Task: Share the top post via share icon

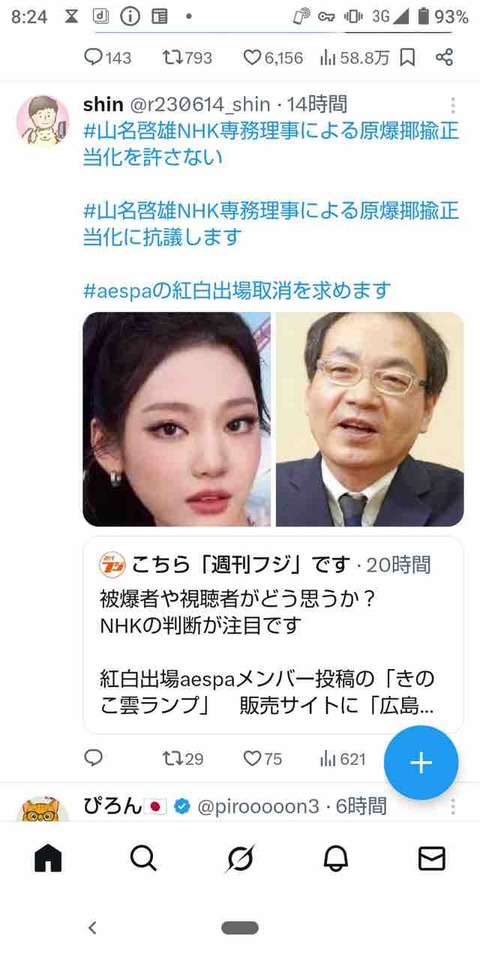Action: tap(444, 58)
